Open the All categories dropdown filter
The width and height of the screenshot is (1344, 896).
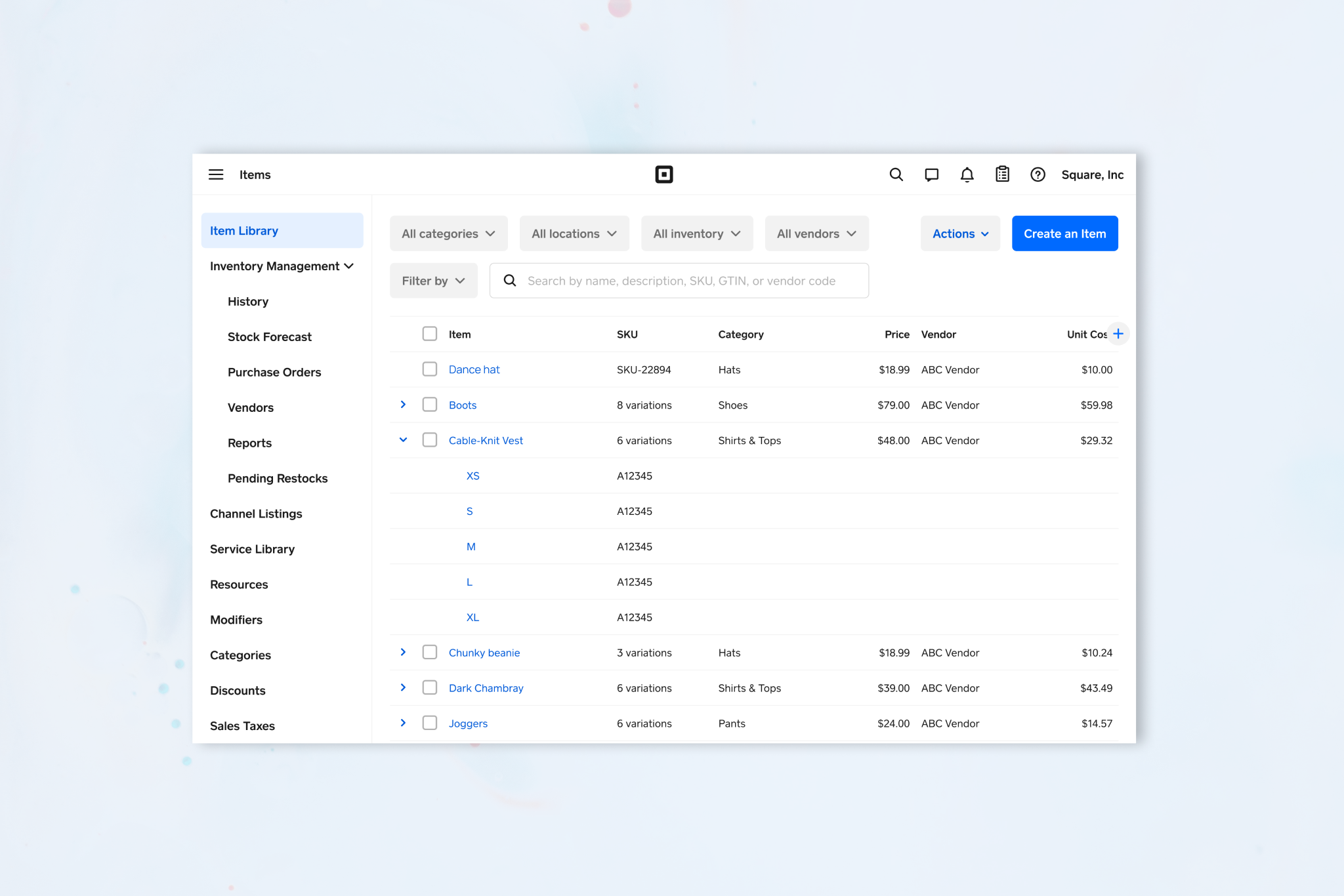coord(448,233)
